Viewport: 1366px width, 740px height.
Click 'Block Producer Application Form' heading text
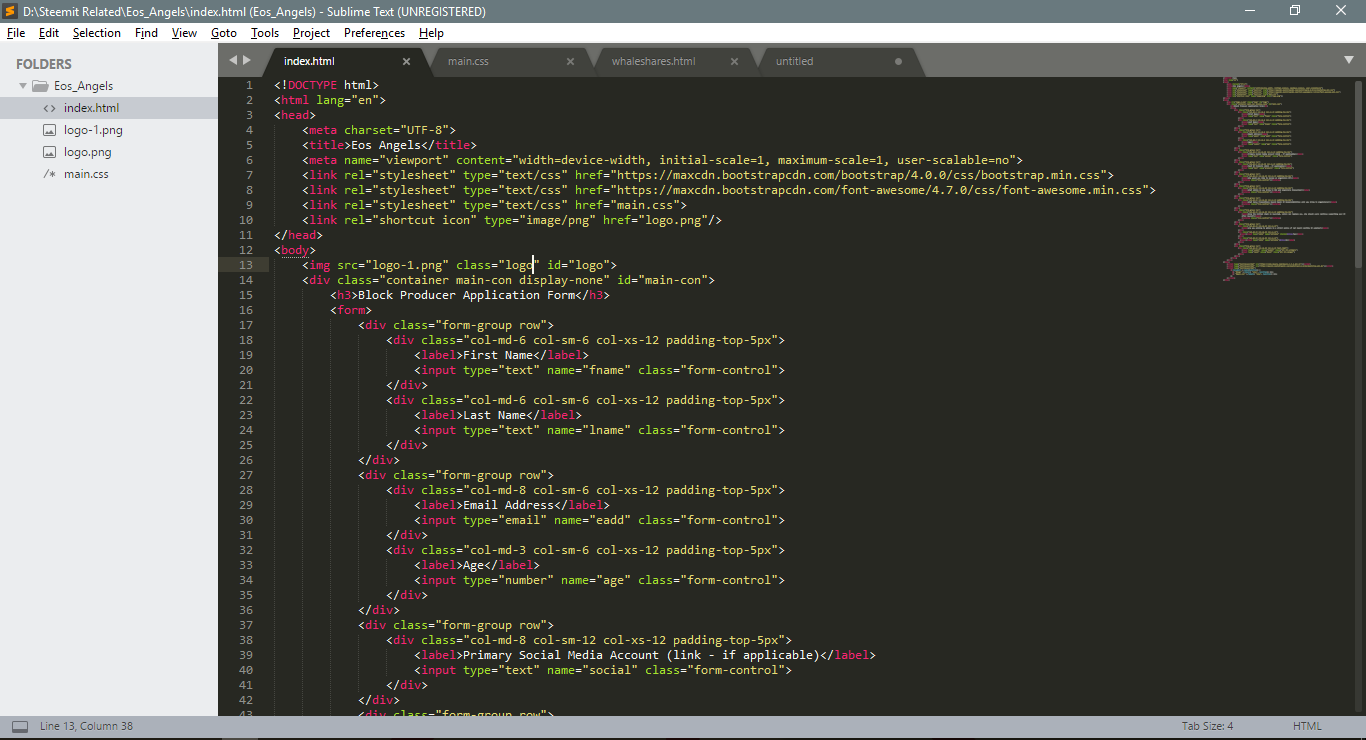pyautogui.click(x=466, y=295)
